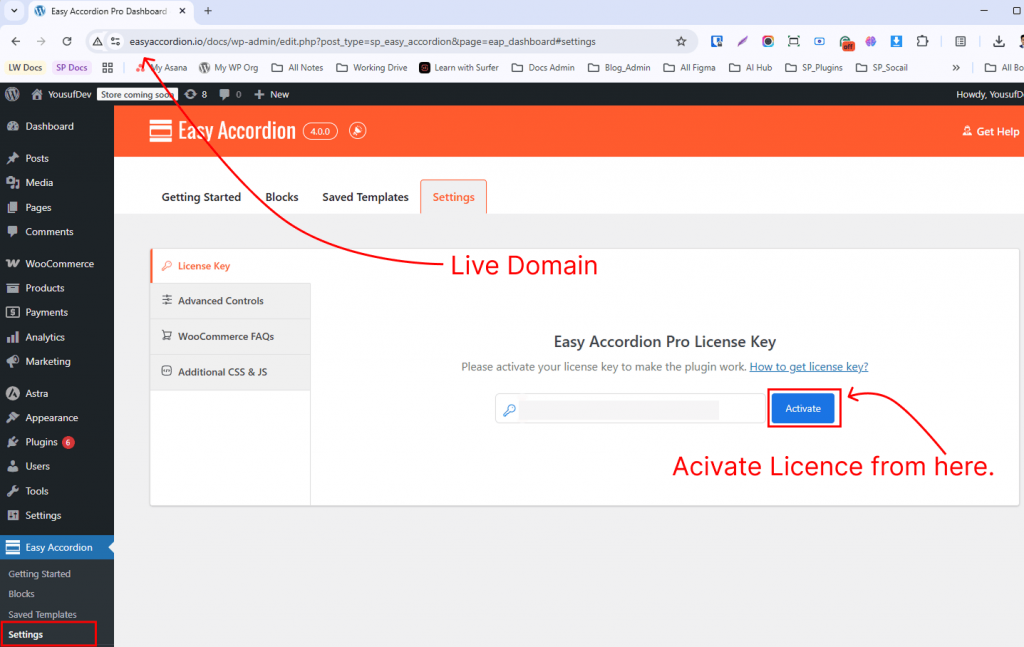Viewport: 1024px width, 647px height.
Task: Select Advanced Controls settings section
Action: (x=220, y=301)
